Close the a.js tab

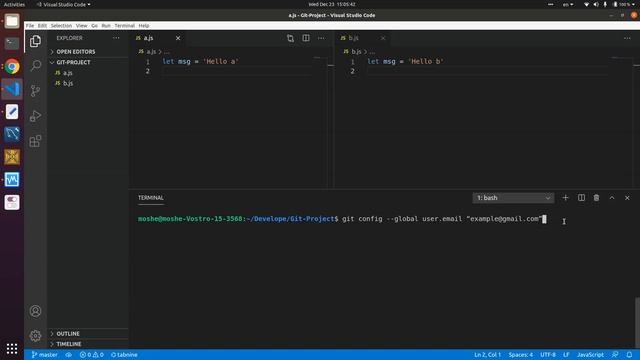(x=178, y=38)
